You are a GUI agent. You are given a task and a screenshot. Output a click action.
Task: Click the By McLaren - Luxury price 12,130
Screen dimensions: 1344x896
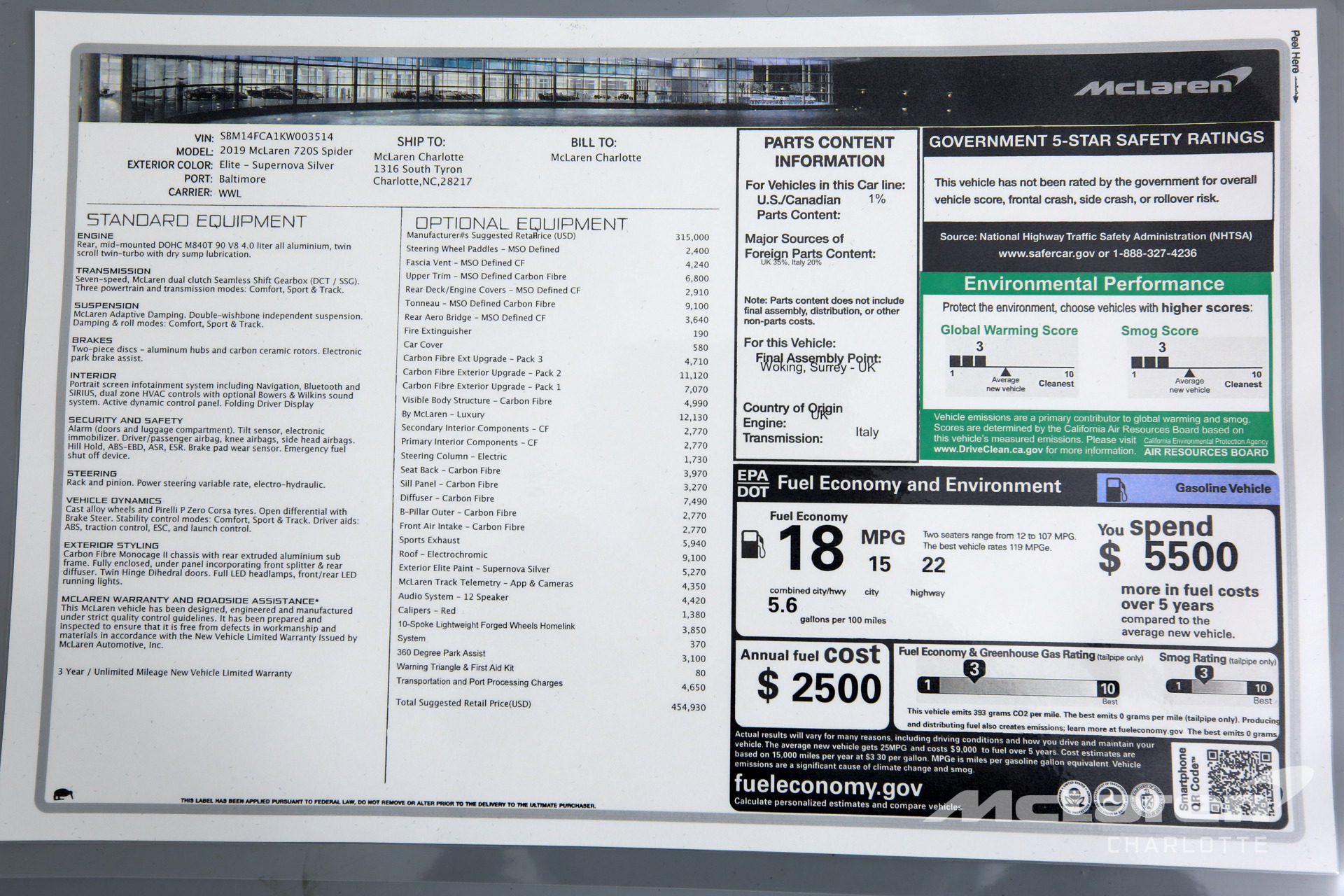(x=693, y=417)
